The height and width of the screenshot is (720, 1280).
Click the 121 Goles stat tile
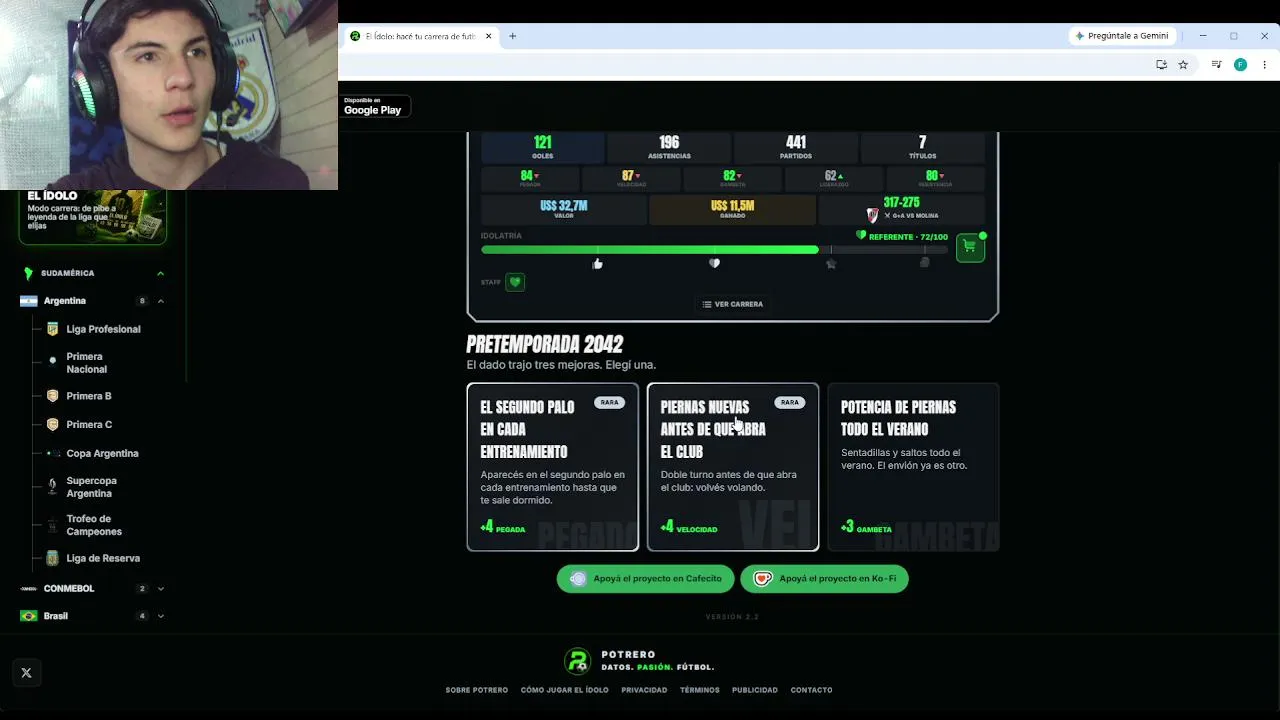[543, 147]
